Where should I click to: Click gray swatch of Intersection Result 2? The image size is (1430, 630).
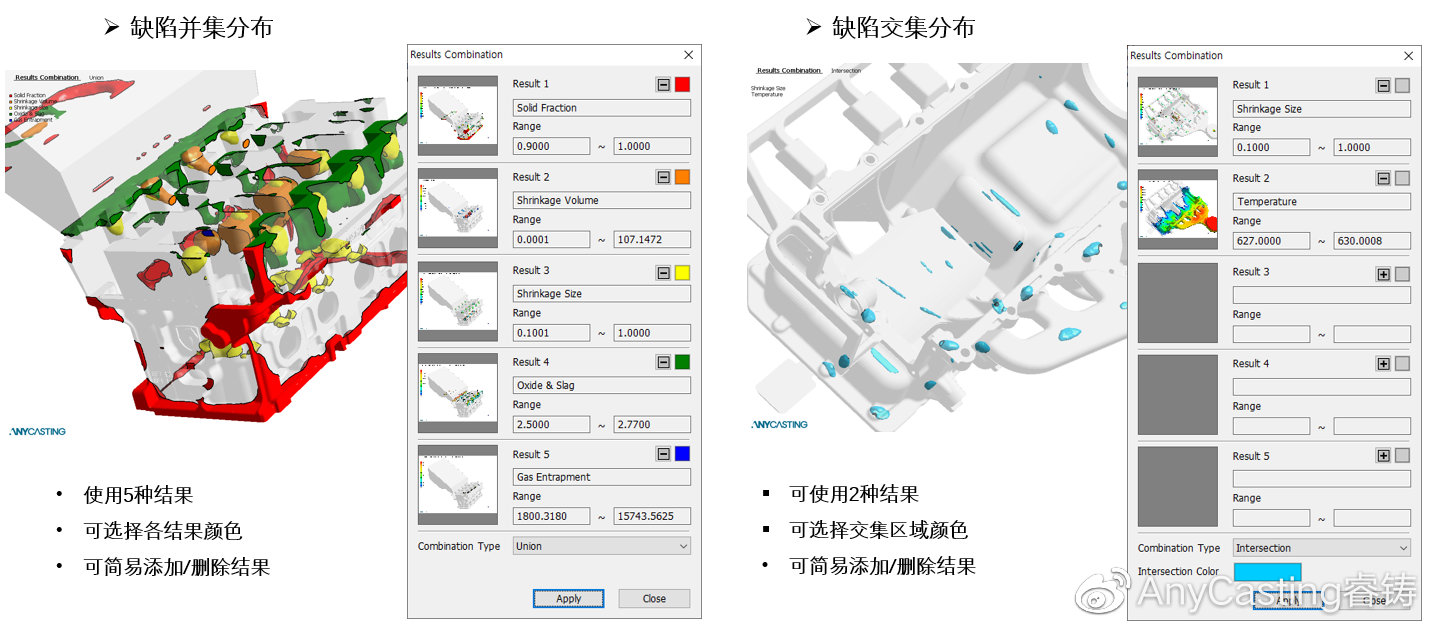coord(1402,178)
